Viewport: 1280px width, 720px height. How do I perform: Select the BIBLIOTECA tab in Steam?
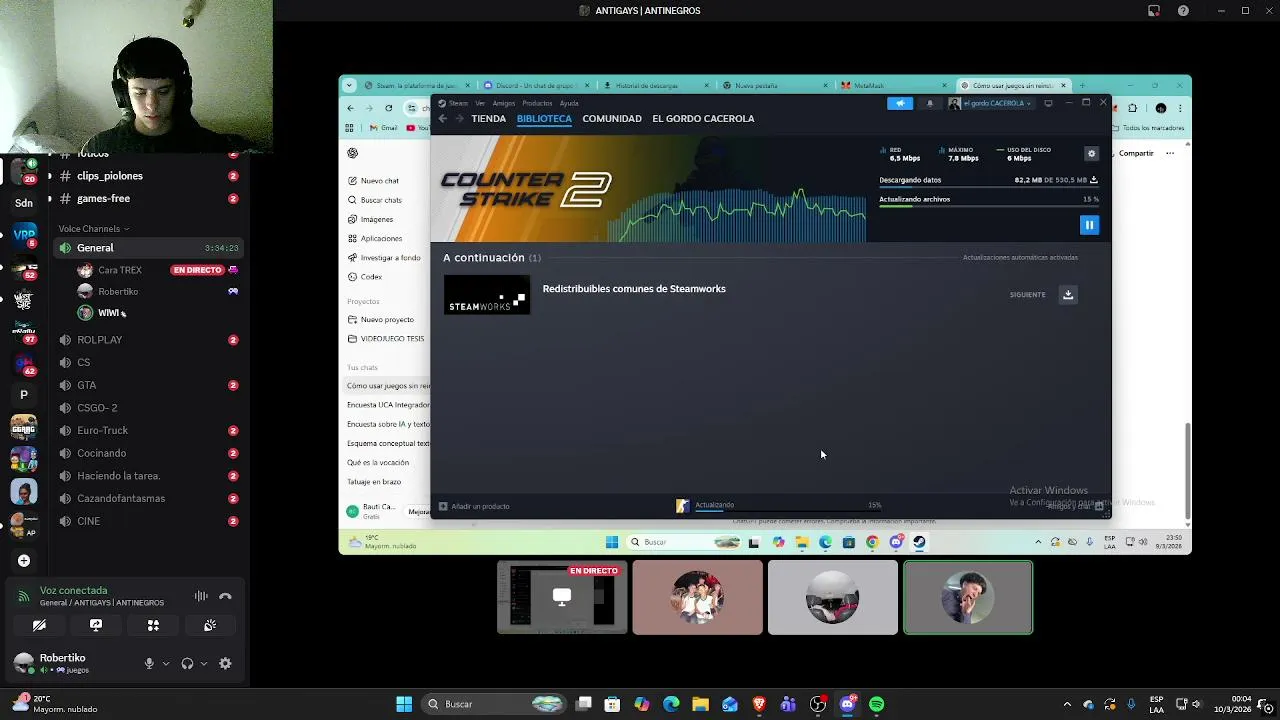(x=544, y=118)
